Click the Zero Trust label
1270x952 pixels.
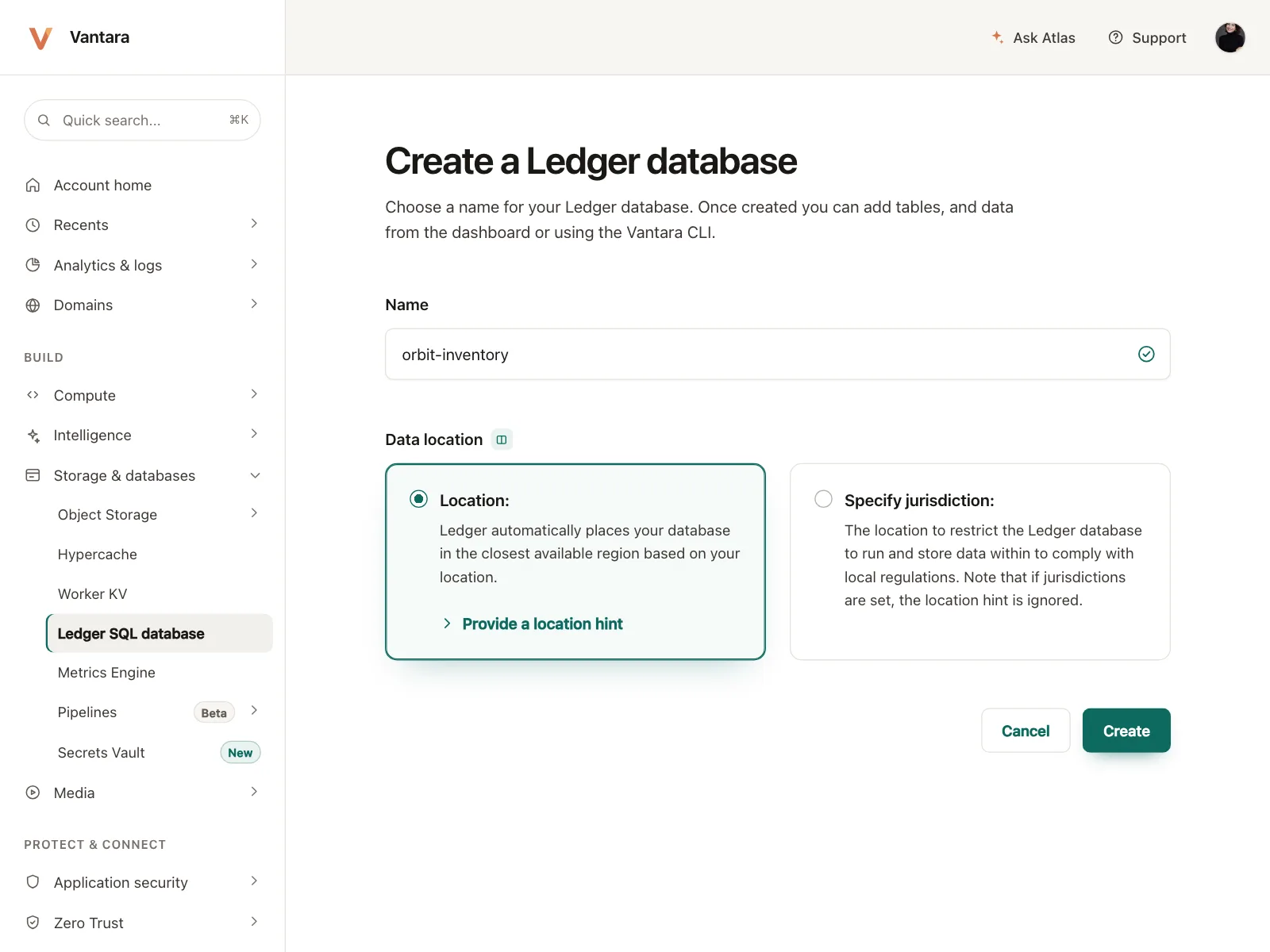89,923
